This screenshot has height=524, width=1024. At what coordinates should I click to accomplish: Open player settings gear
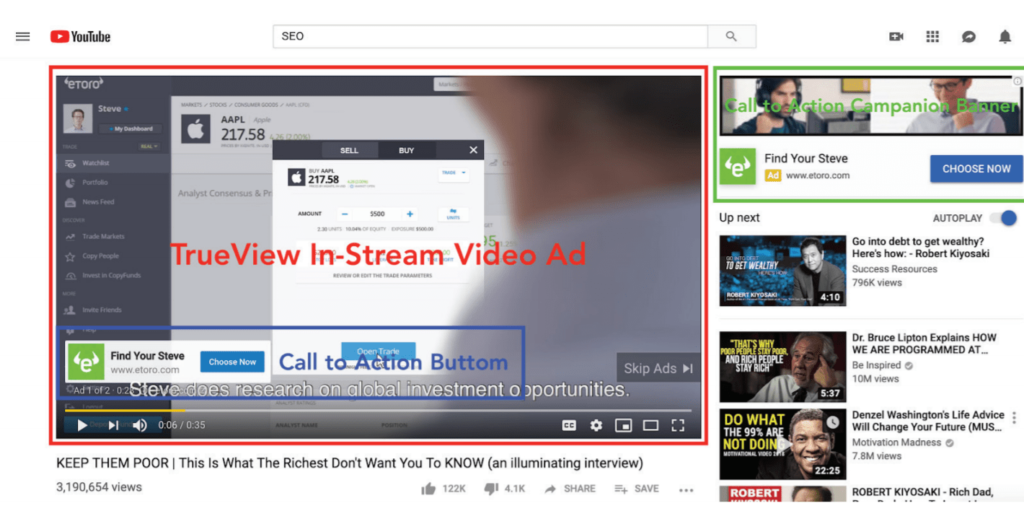(596, 425)
